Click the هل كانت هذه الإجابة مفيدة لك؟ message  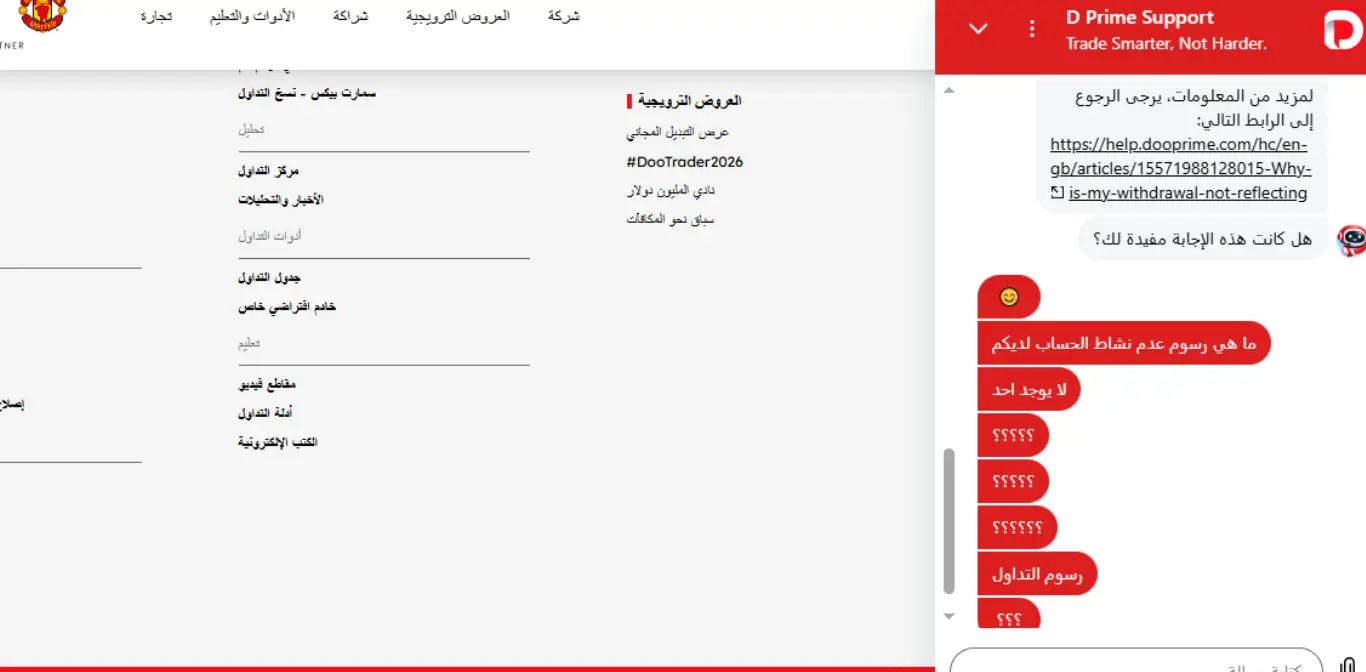pyautogui.click(x=1203, y=239)
